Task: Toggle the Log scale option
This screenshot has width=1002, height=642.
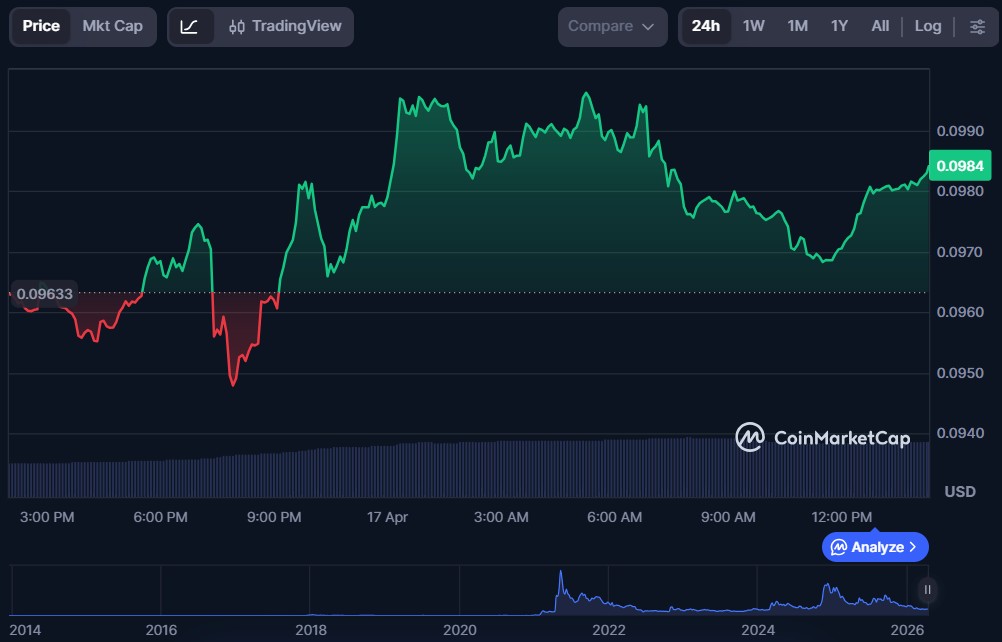Action: coord(927,26)
